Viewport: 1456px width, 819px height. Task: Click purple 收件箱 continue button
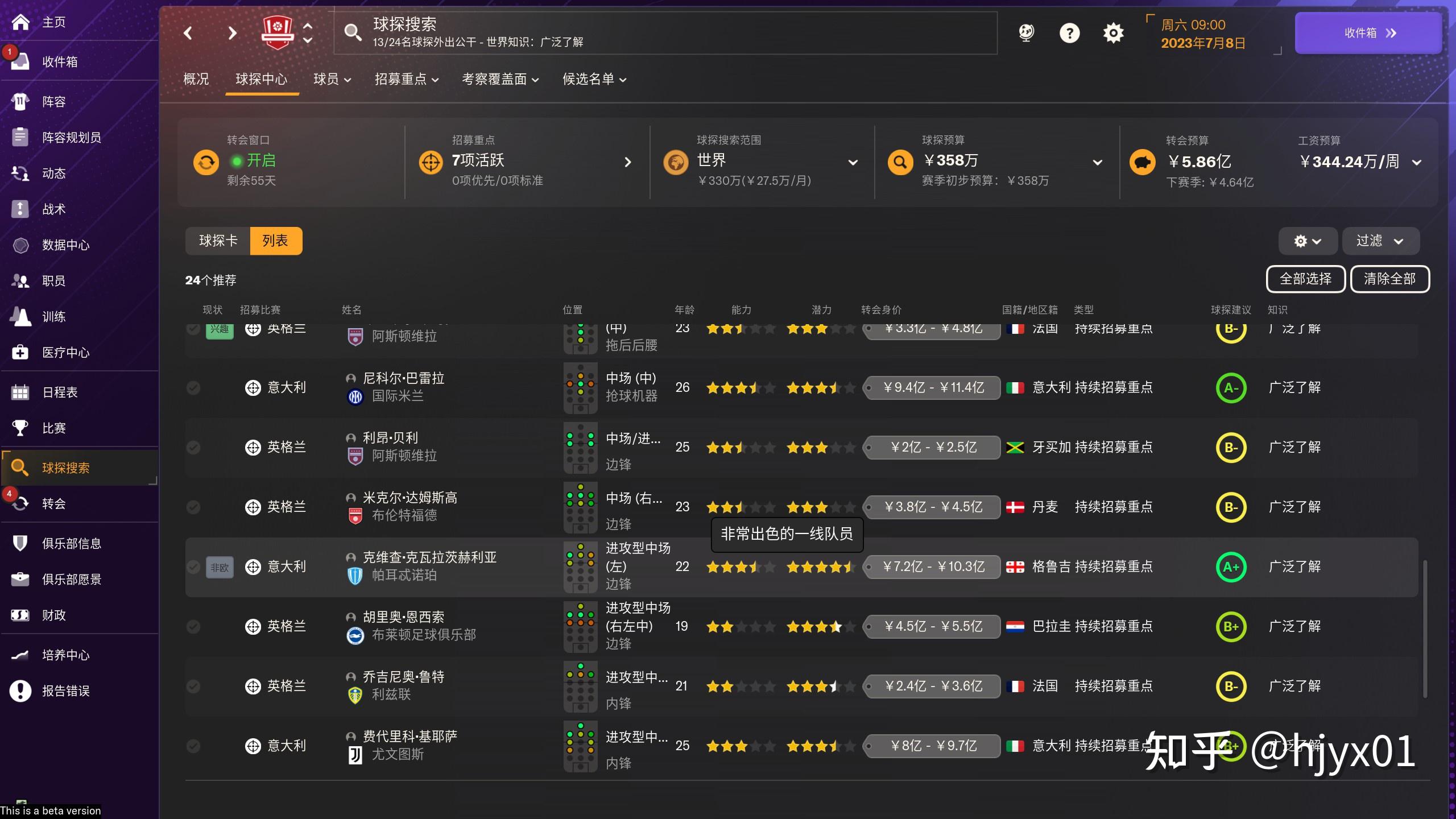pos(1368,33)
